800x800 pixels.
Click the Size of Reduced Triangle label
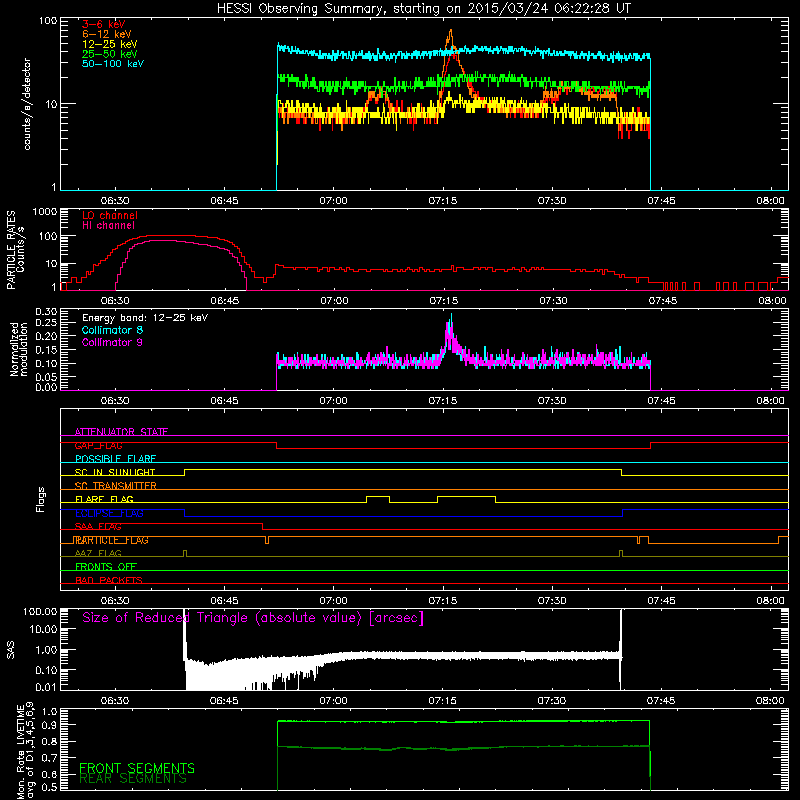[253, 618]
